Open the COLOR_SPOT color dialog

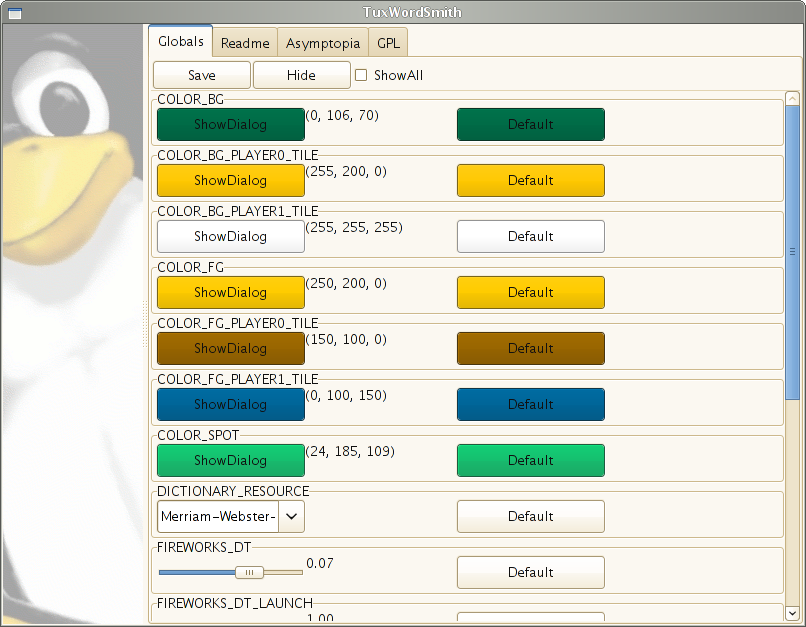(x=230, y=460)
